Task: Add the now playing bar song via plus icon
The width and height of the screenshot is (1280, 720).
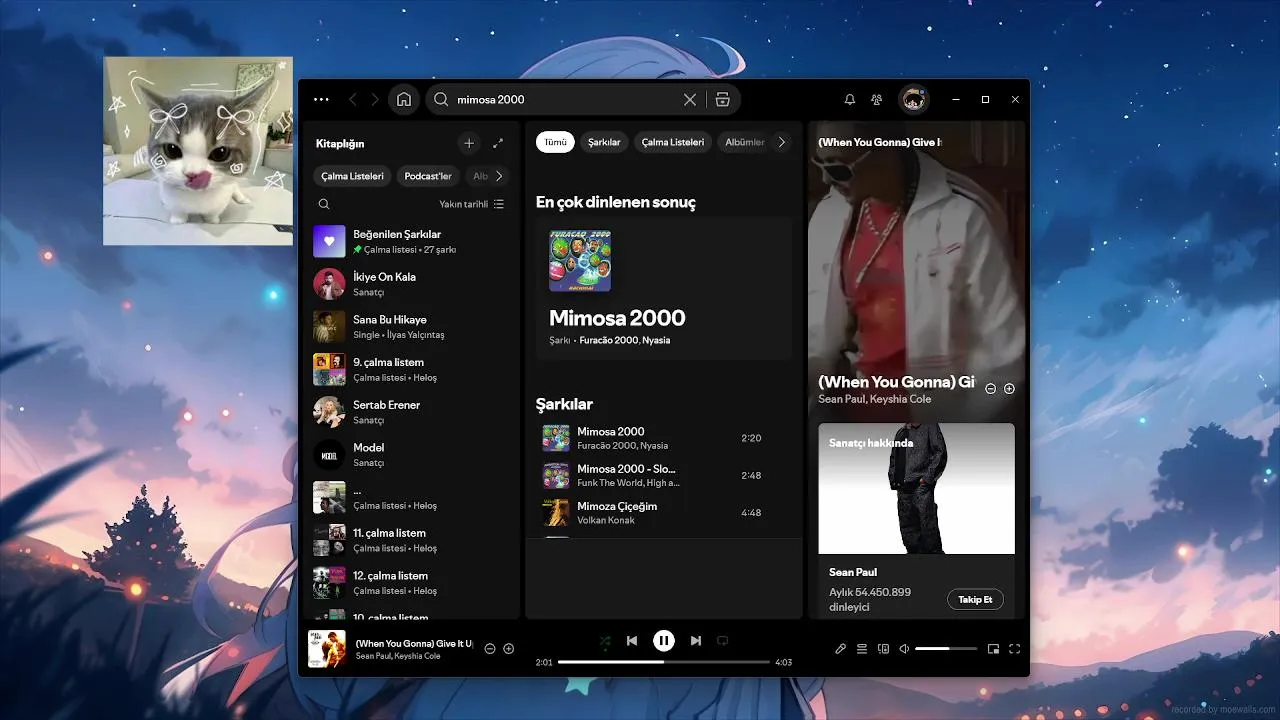Action: click(x=509, y=649)
